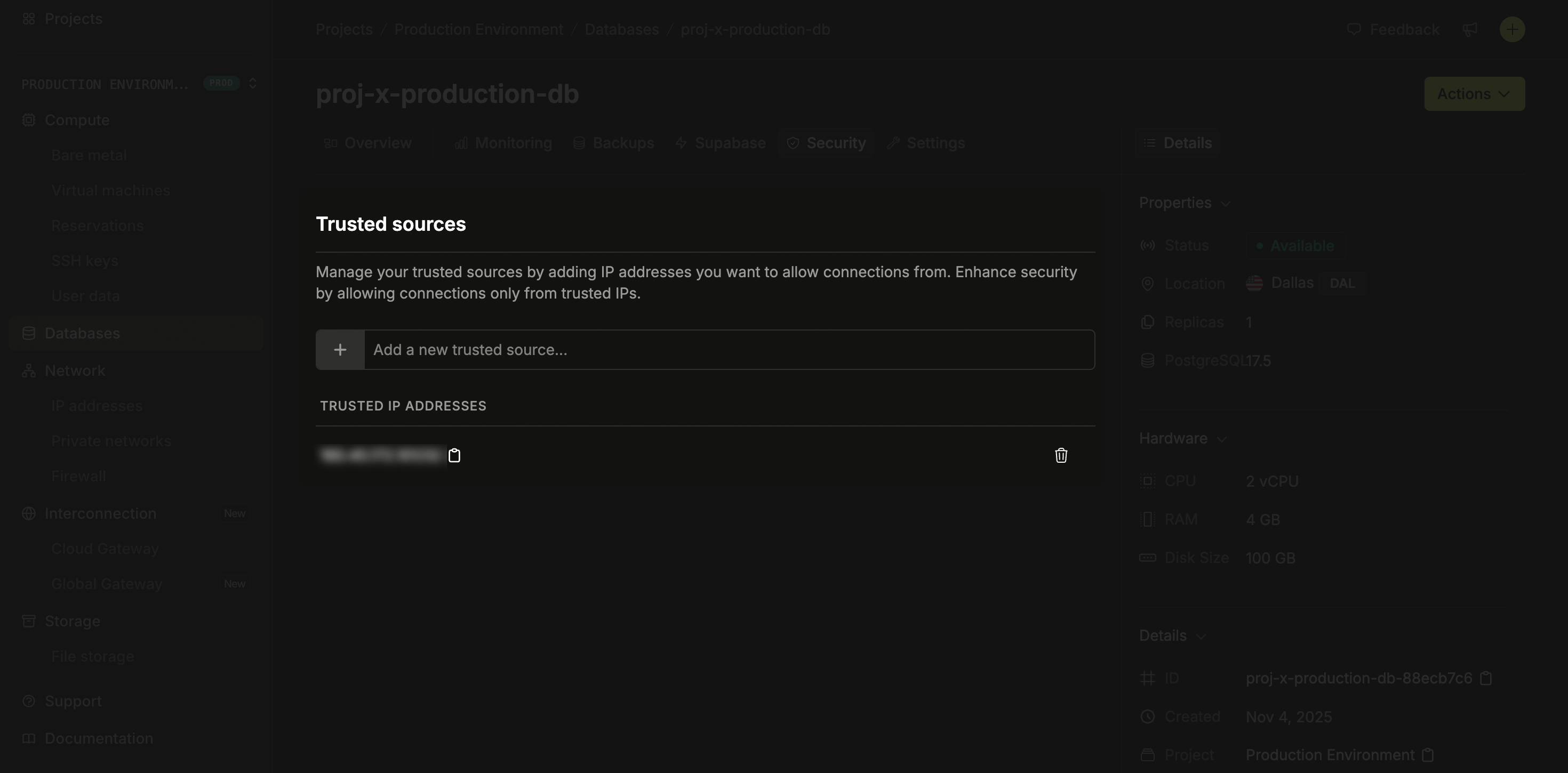This screenshot has height=773, width=1568.
Task: Copy the database ID proj-x-production-db-88ecb7c6
Action: tap(1486, 678)
